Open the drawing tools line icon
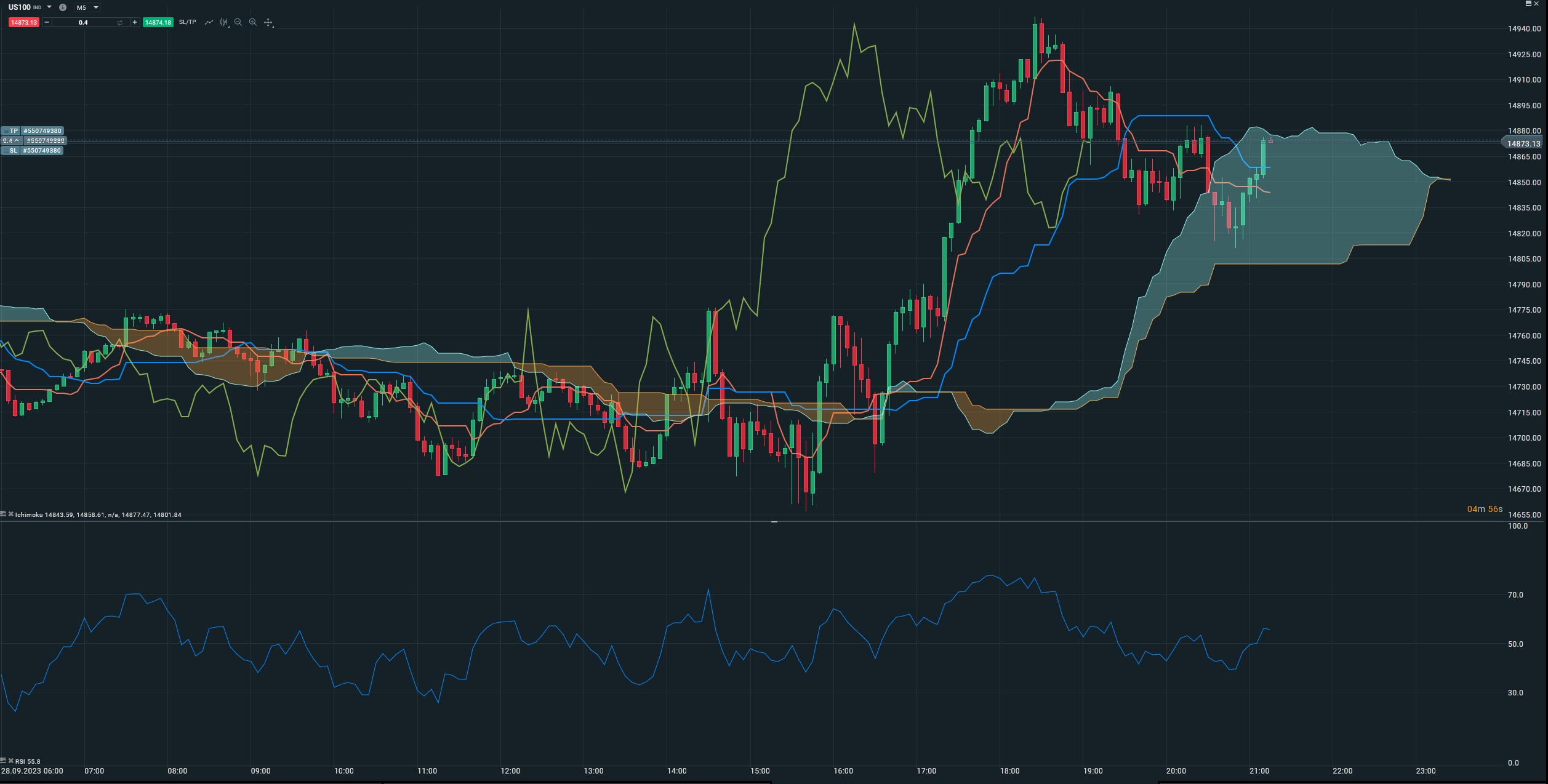The width and height of the screenshot is (1548, 784). click(209, 22)
